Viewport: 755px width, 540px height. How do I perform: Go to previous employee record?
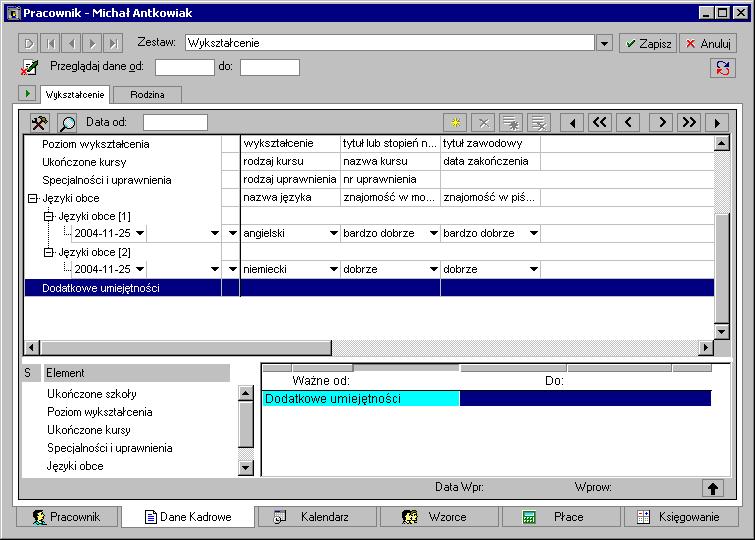click(x=71, y=43)
